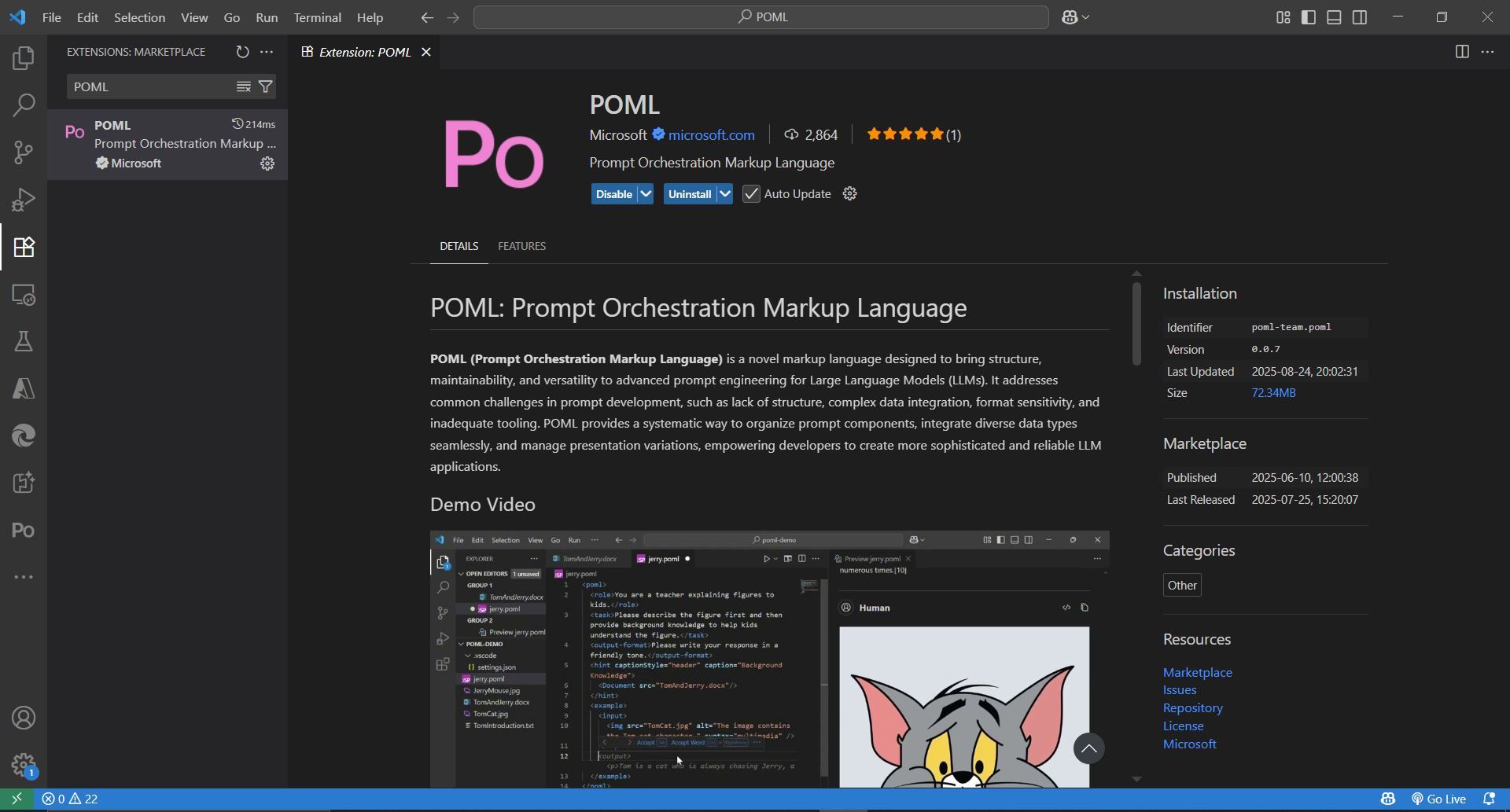1510x812 pixels.
Task: Open the Issues resource link
Action: (x=1180, y=690)
